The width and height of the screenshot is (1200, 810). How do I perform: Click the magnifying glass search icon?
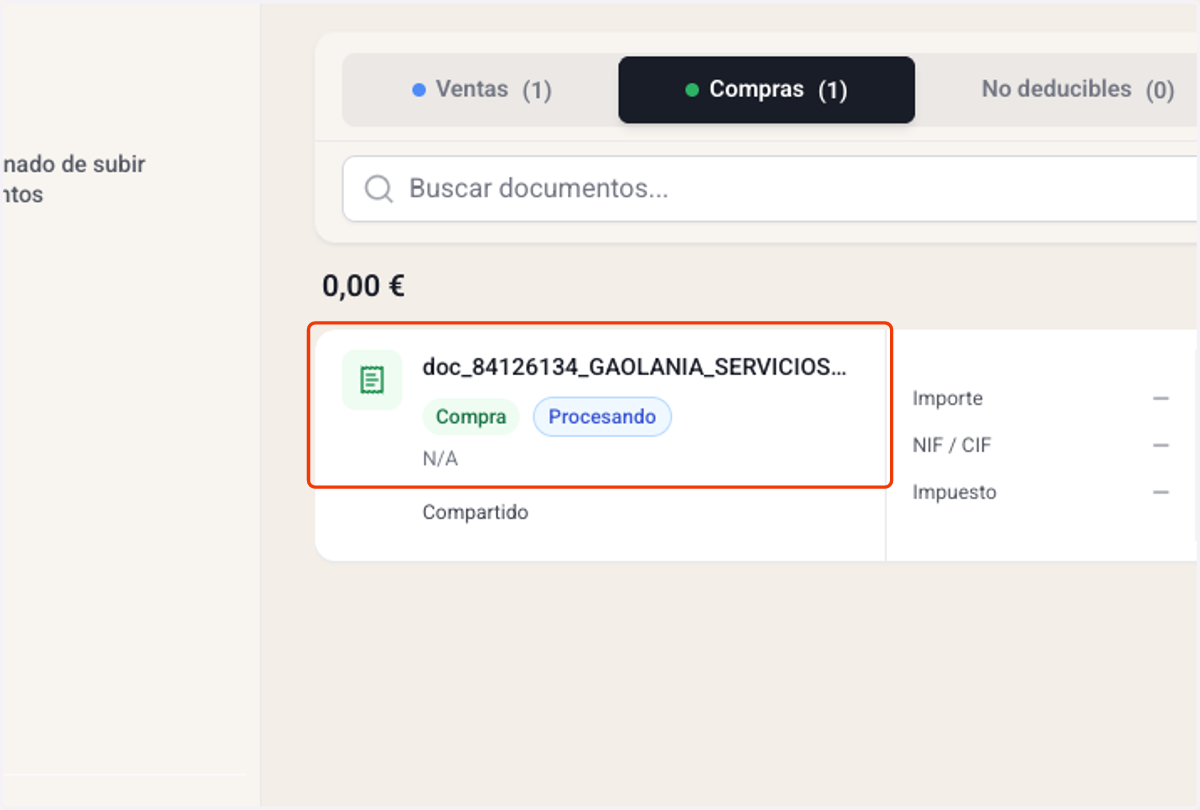(x=378, y=189)
